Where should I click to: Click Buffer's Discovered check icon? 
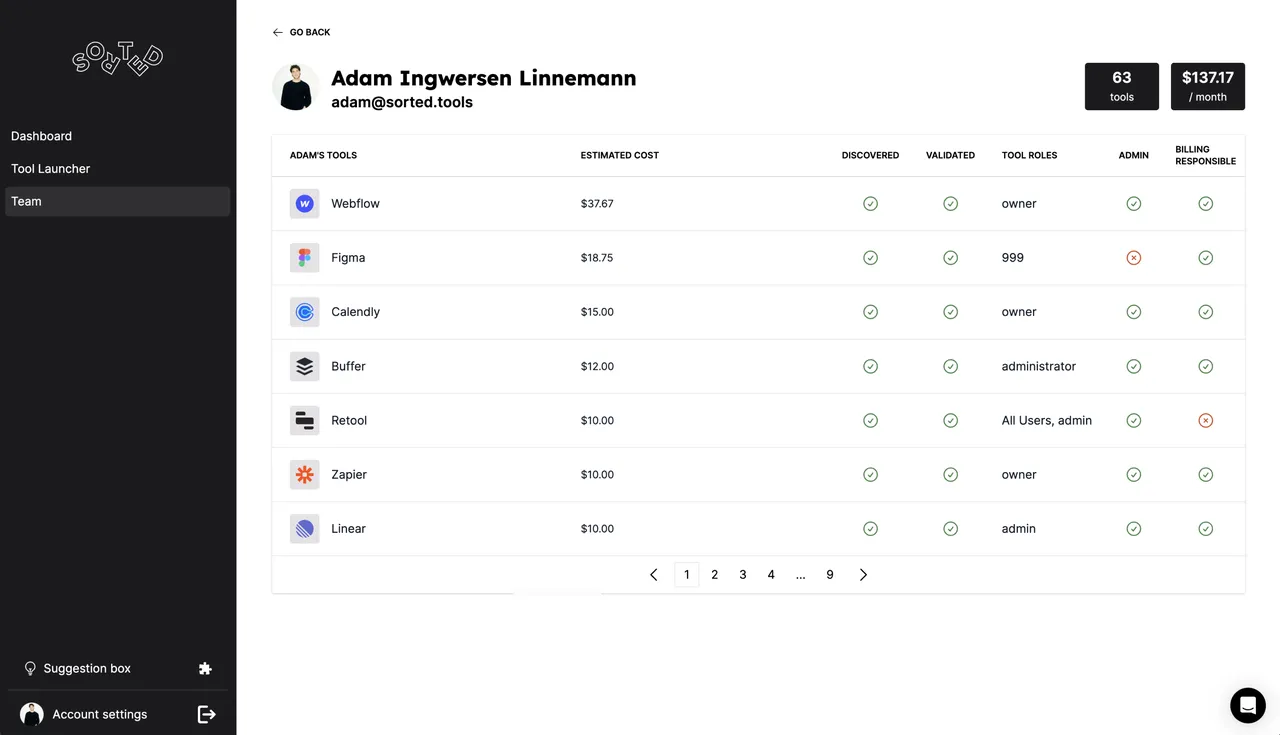(x=870, y=366)
